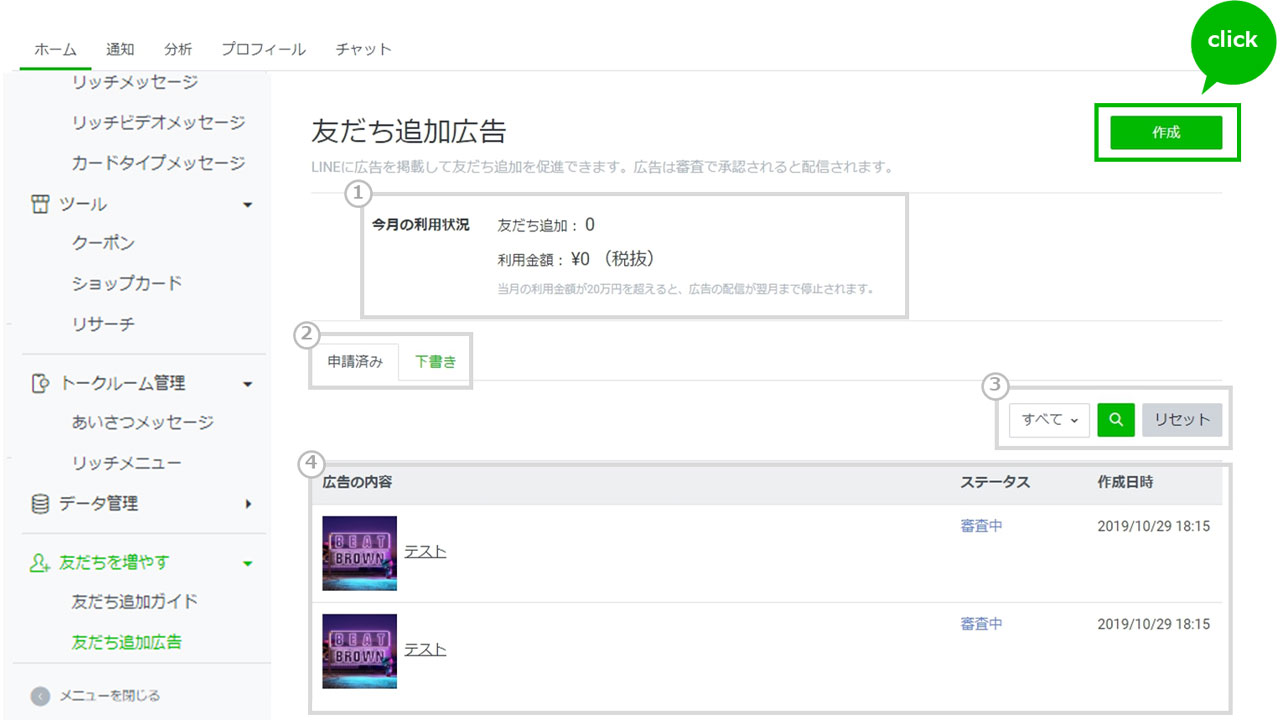Click the second ad's BEAT BROWN thumbnail
1280x720 pixels.
point(360,651)
